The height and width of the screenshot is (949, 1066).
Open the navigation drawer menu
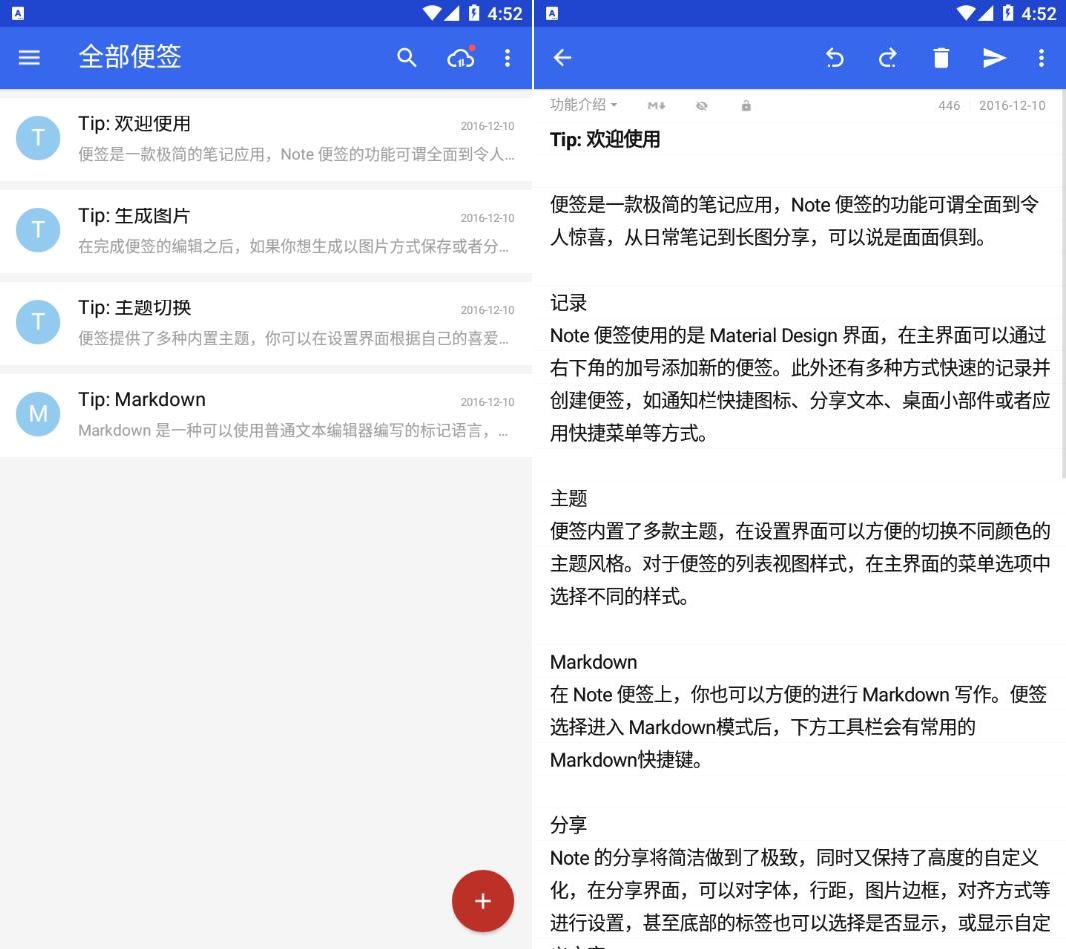pyautogui.click(x=29, y=57)
